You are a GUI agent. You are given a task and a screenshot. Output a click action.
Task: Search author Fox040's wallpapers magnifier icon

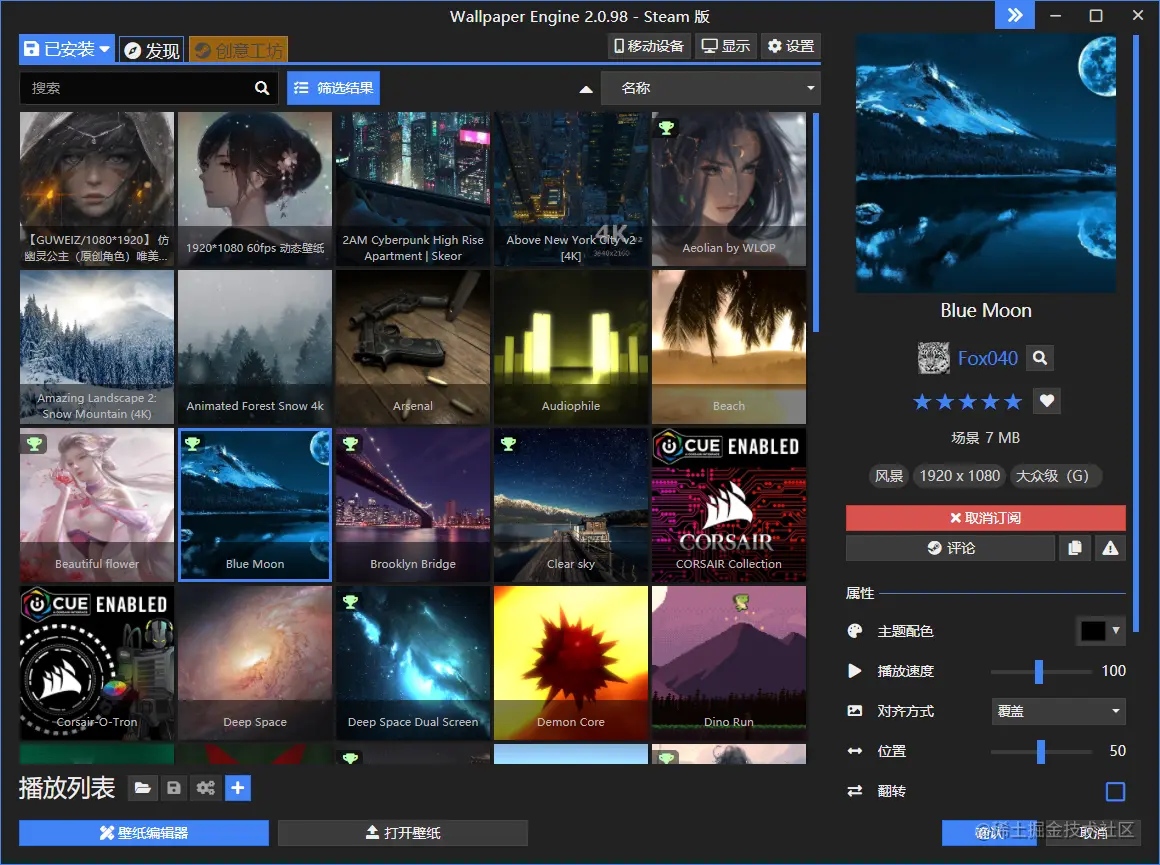click(x=1040, y=358)
